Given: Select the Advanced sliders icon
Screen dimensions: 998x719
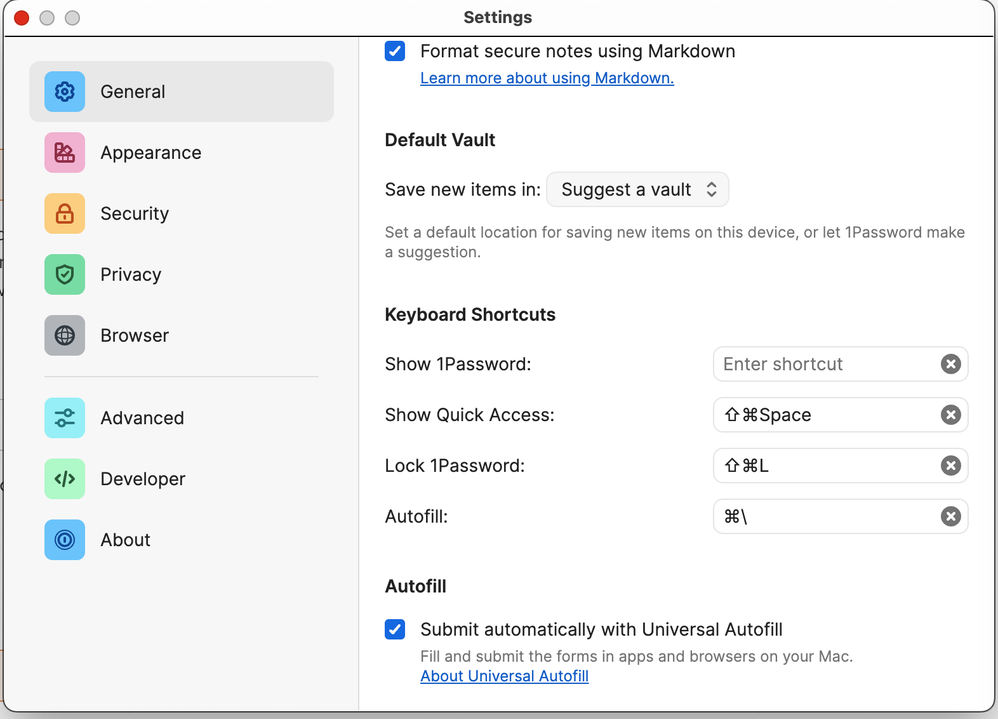Looking at the screenshot, I should coord(65,418).
